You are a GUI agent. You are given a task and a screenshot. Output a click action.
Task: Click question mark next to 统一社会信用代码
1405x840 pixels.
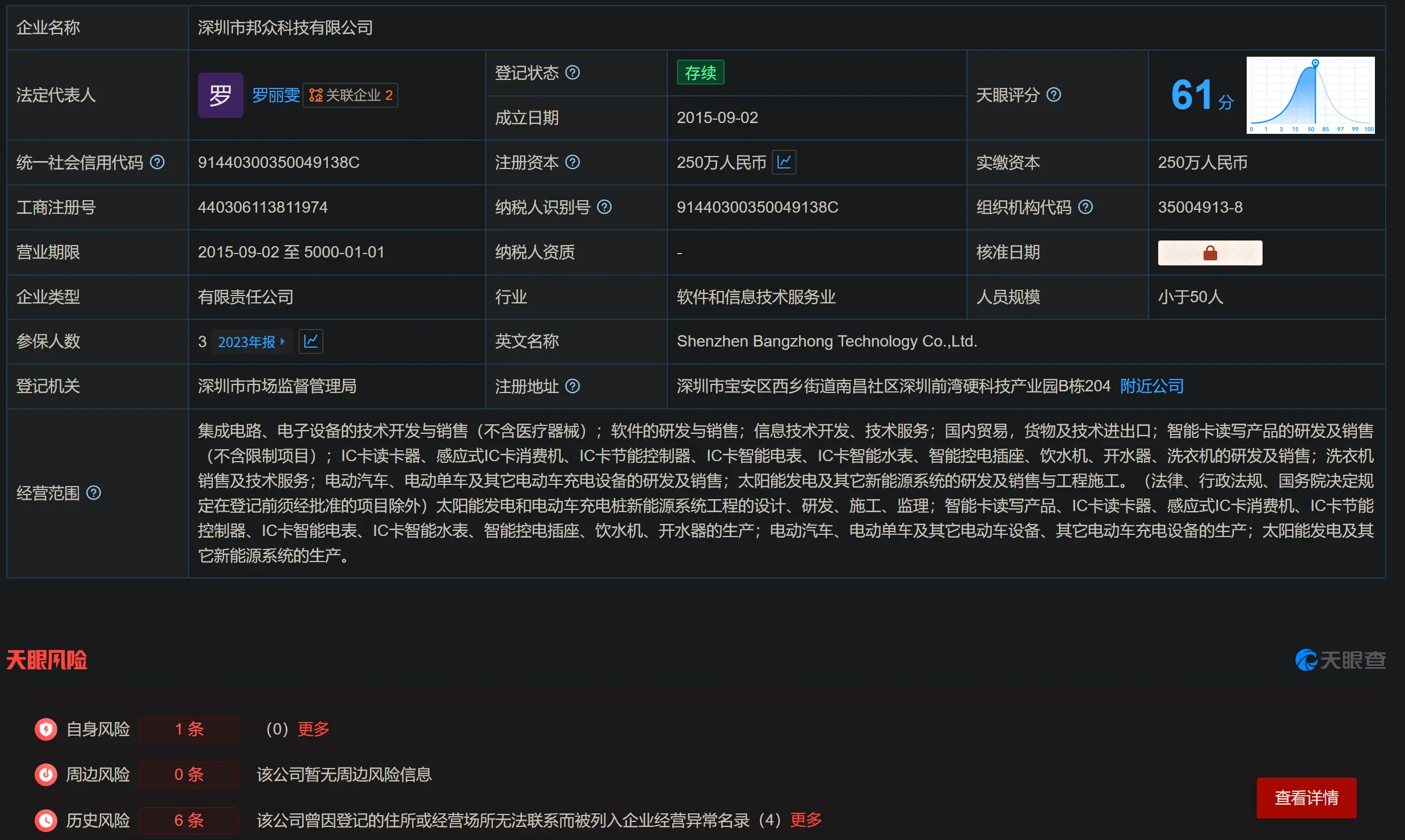[x=157, y=162]
